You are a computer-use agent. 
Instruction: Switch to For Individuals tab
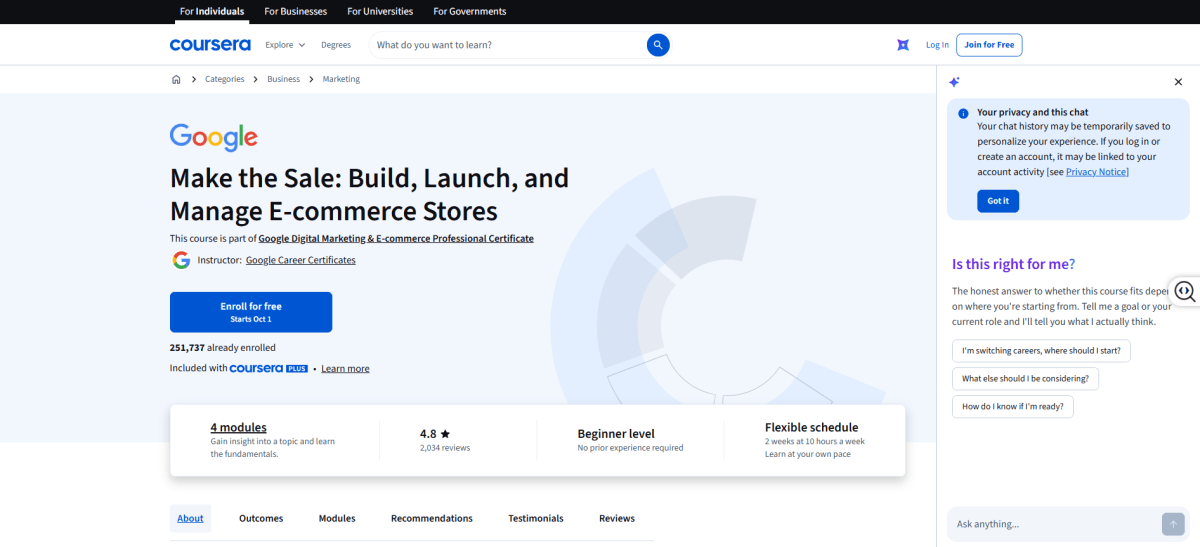[x=212, y=12]
